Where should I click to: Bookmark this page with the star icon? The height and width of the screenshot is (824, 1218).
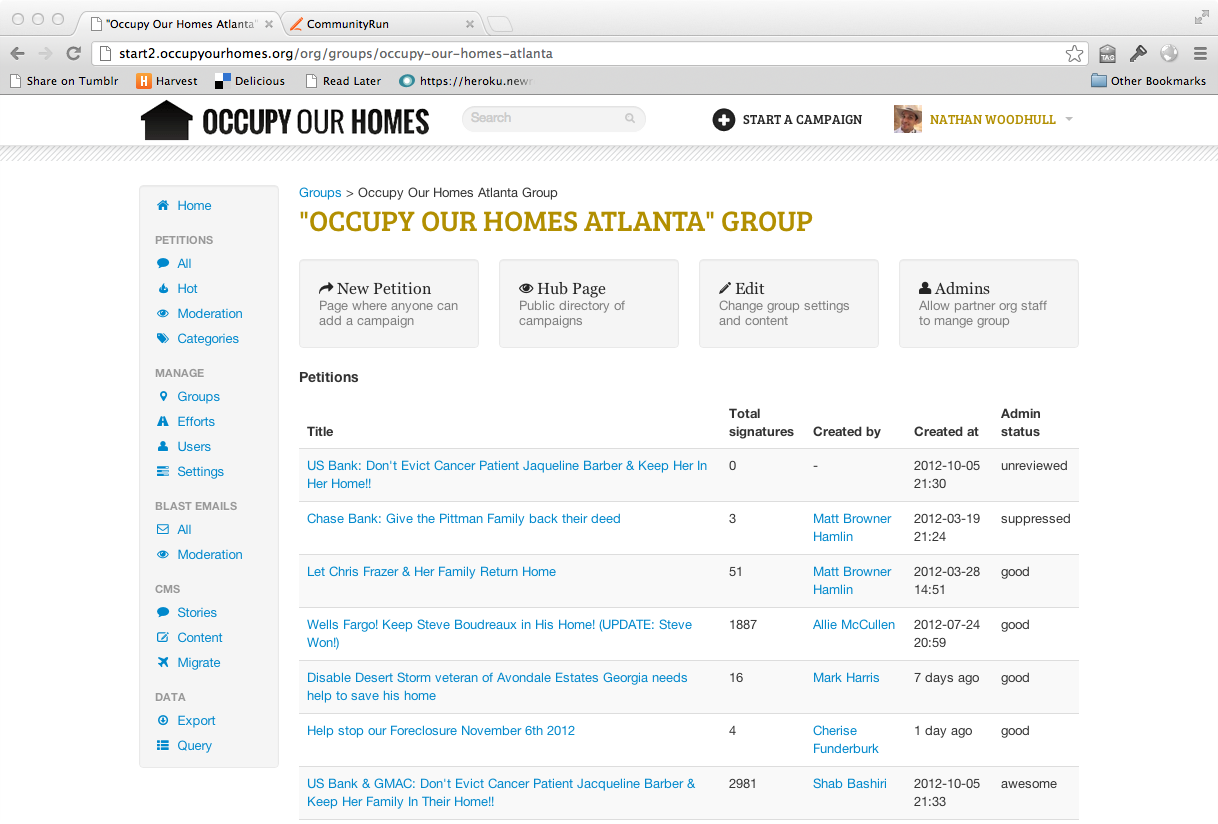(1075, 53)
